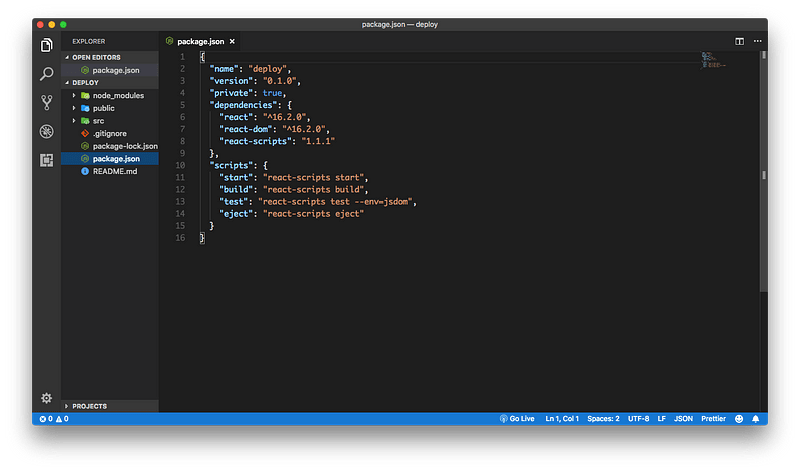Click the "private" true value
Image resolution: width=800 pixels, height=471 pixels.
click(x=272, y=93)
